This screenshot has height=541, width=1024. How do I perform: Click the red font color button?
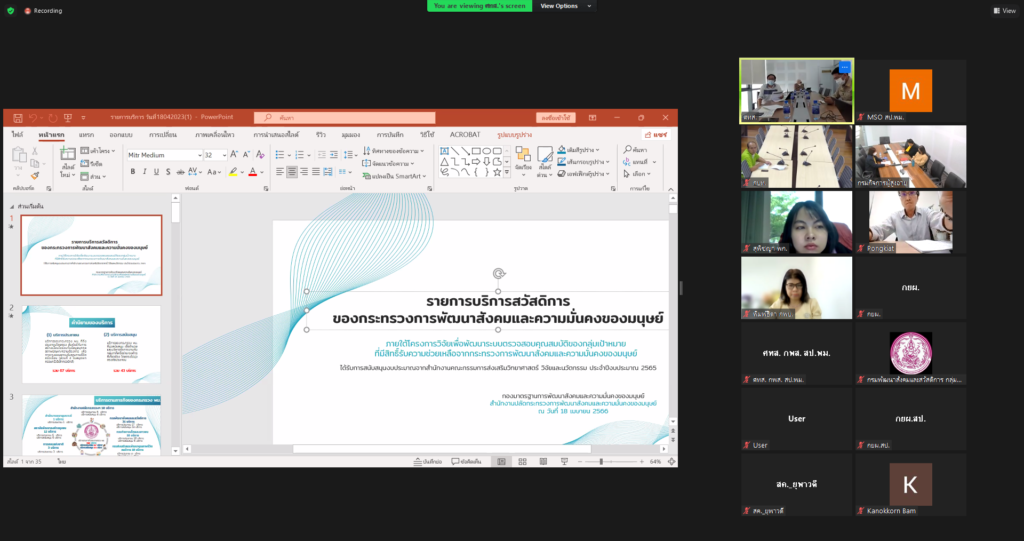click(253, 172)
